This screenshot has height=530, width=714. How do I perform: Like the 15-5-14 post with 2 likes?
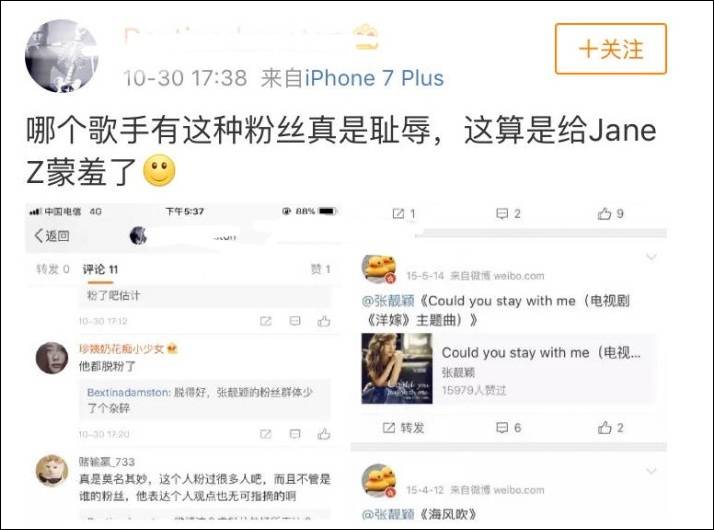(x=611, y=428)
